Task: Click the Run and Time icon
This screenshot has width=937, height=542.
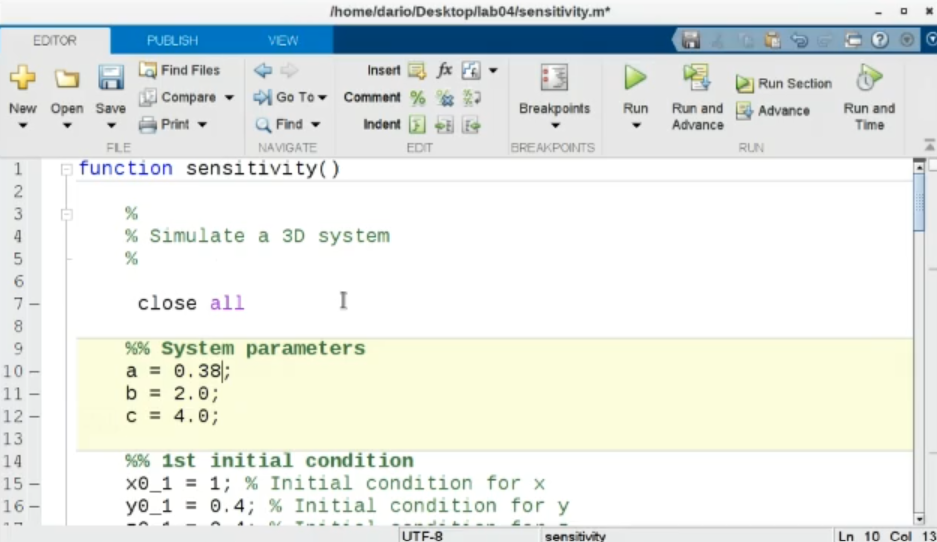Action: pos(868,78)
